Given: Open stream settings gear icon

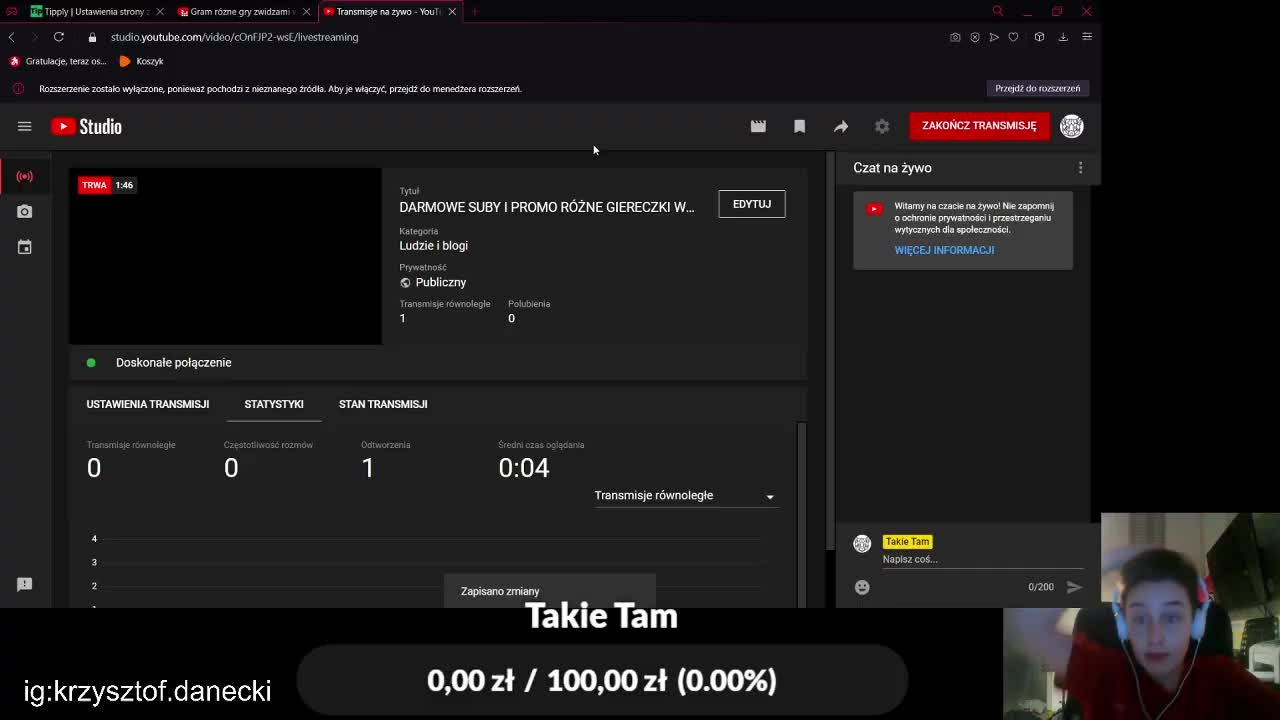Looking at the screenshot, I should pos(882,126).
